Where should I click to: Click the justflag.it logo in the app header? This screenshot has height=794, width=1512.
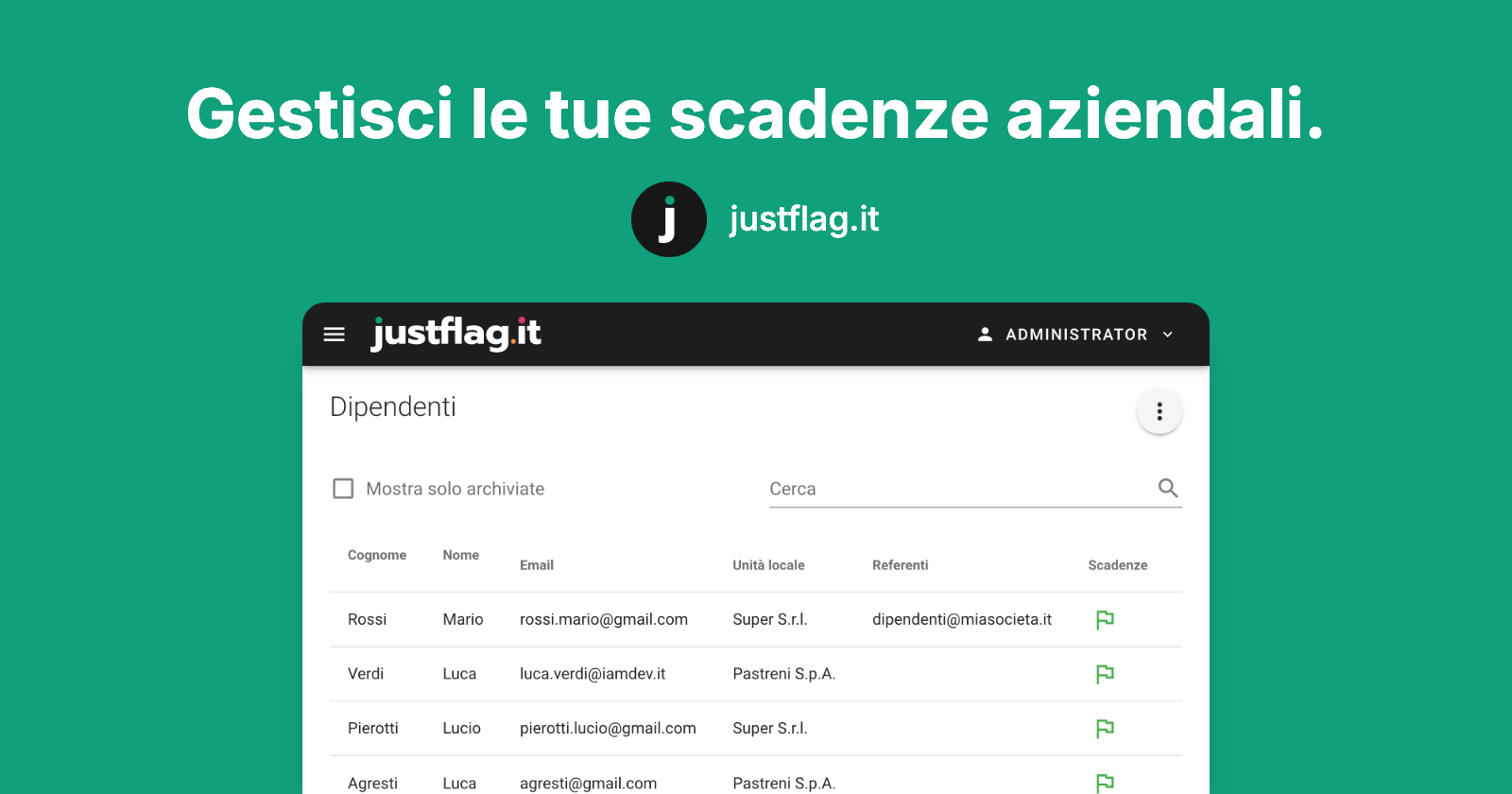pyautogui.click(x=456, y=334)
